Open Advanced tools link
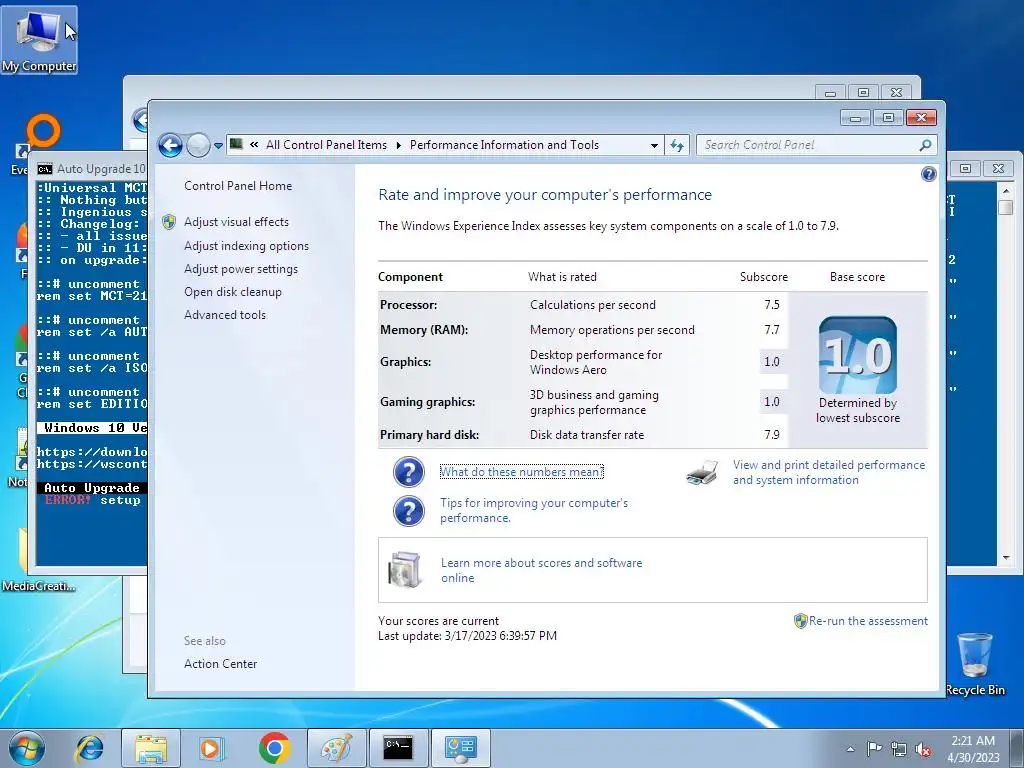Viewport: 1024px width, 768px height. click(x=225, y=315)
